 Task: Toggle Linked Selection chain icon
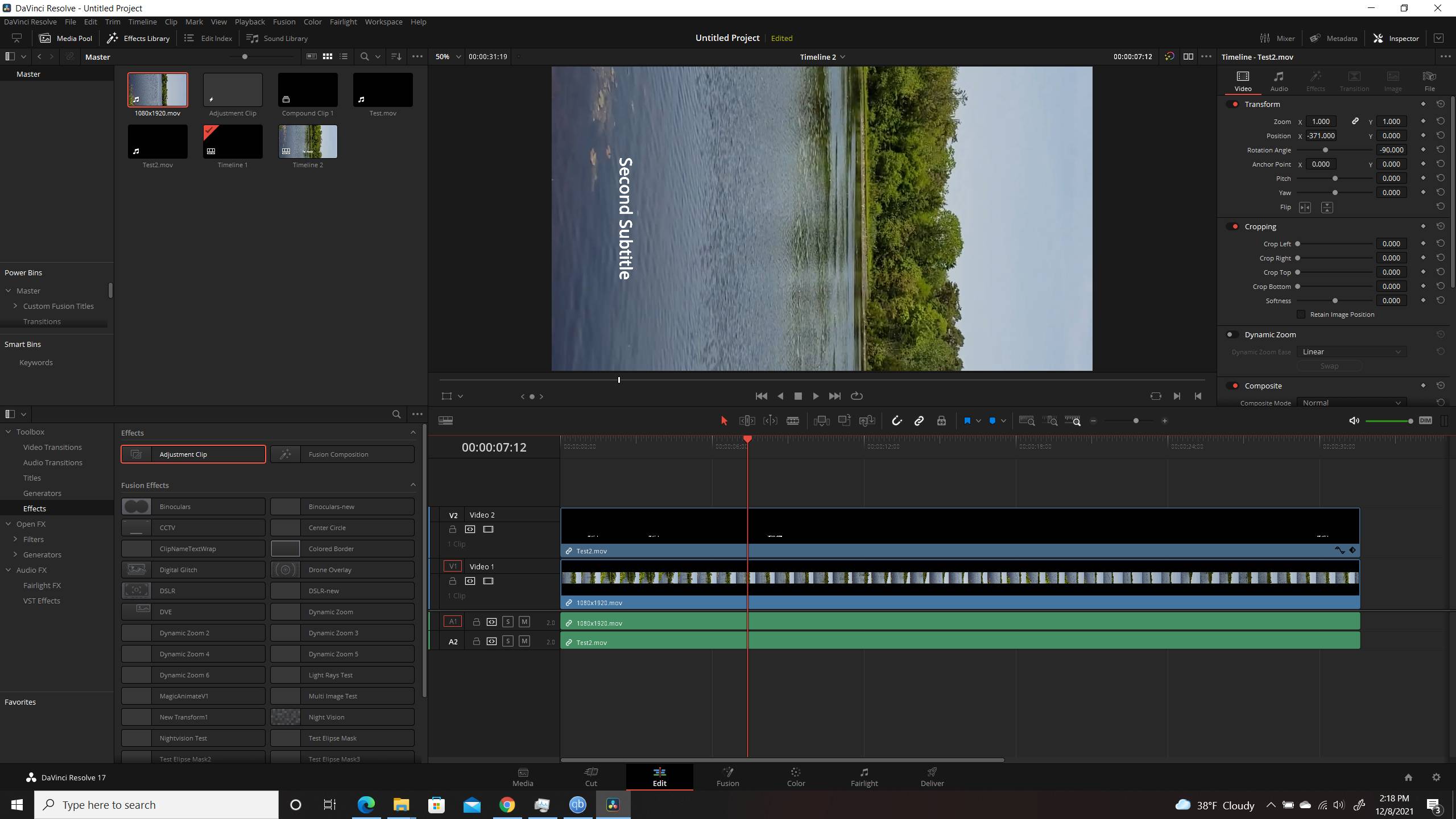point(919,421)
